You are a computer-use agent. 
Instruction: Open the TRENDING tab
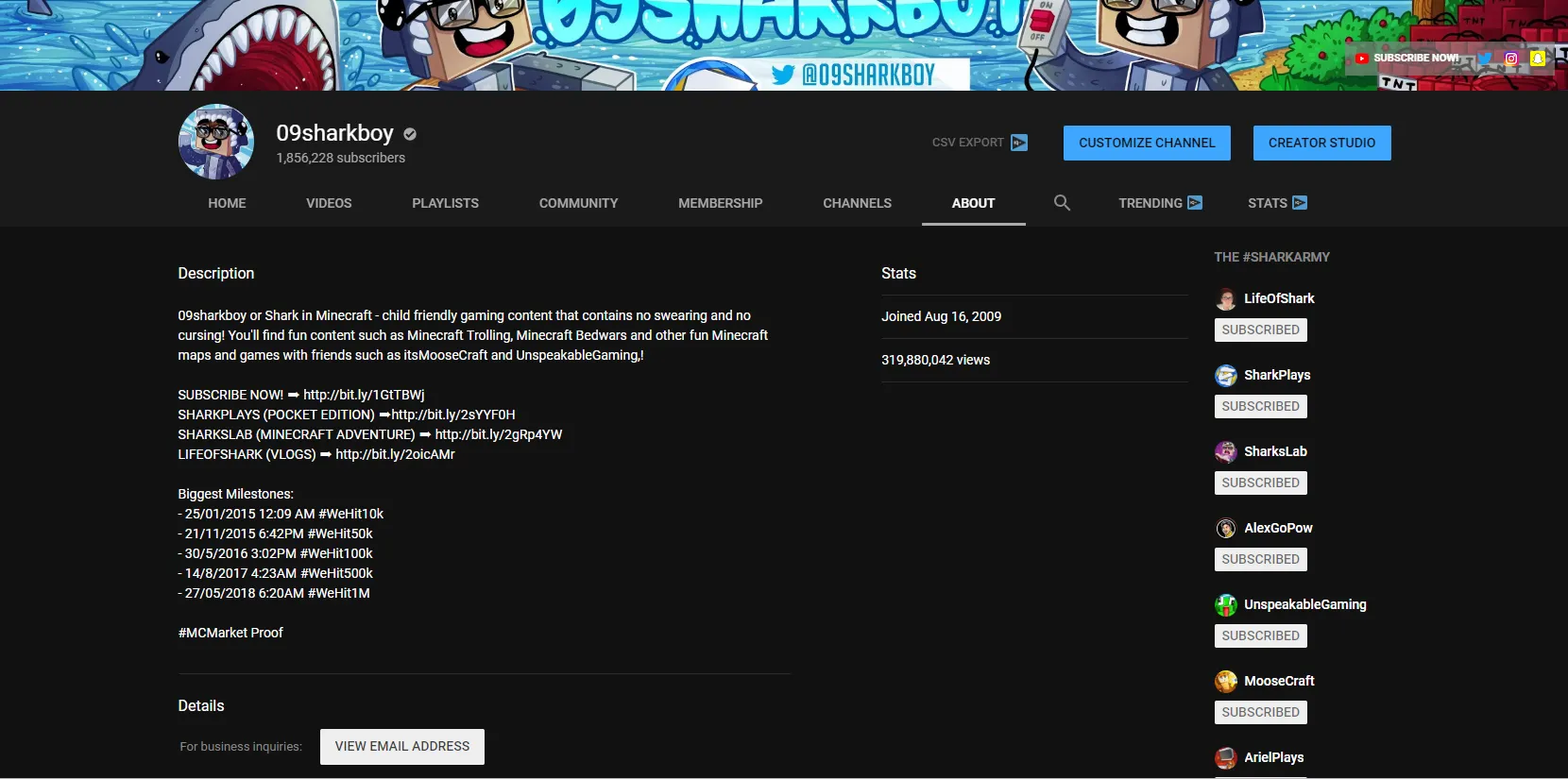click(x=1160, y=203)
